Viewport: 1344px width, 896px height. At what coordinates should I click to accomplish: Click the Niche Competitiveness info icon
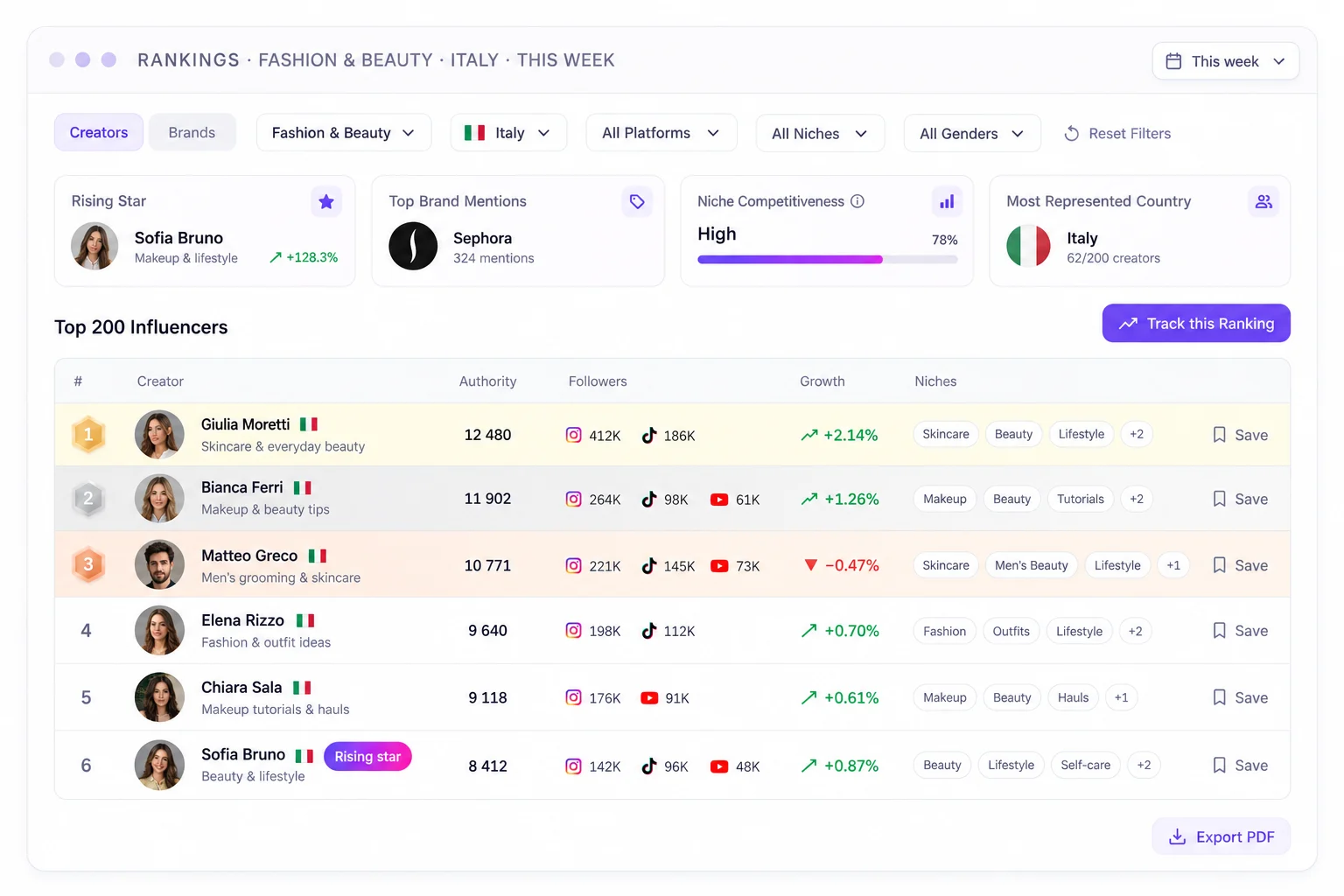[x=857, y=201]
